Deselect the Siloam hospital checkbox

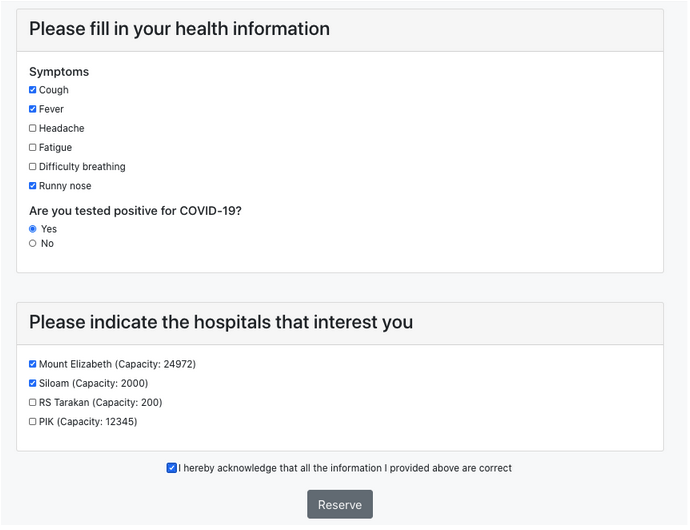pos(33,383)
